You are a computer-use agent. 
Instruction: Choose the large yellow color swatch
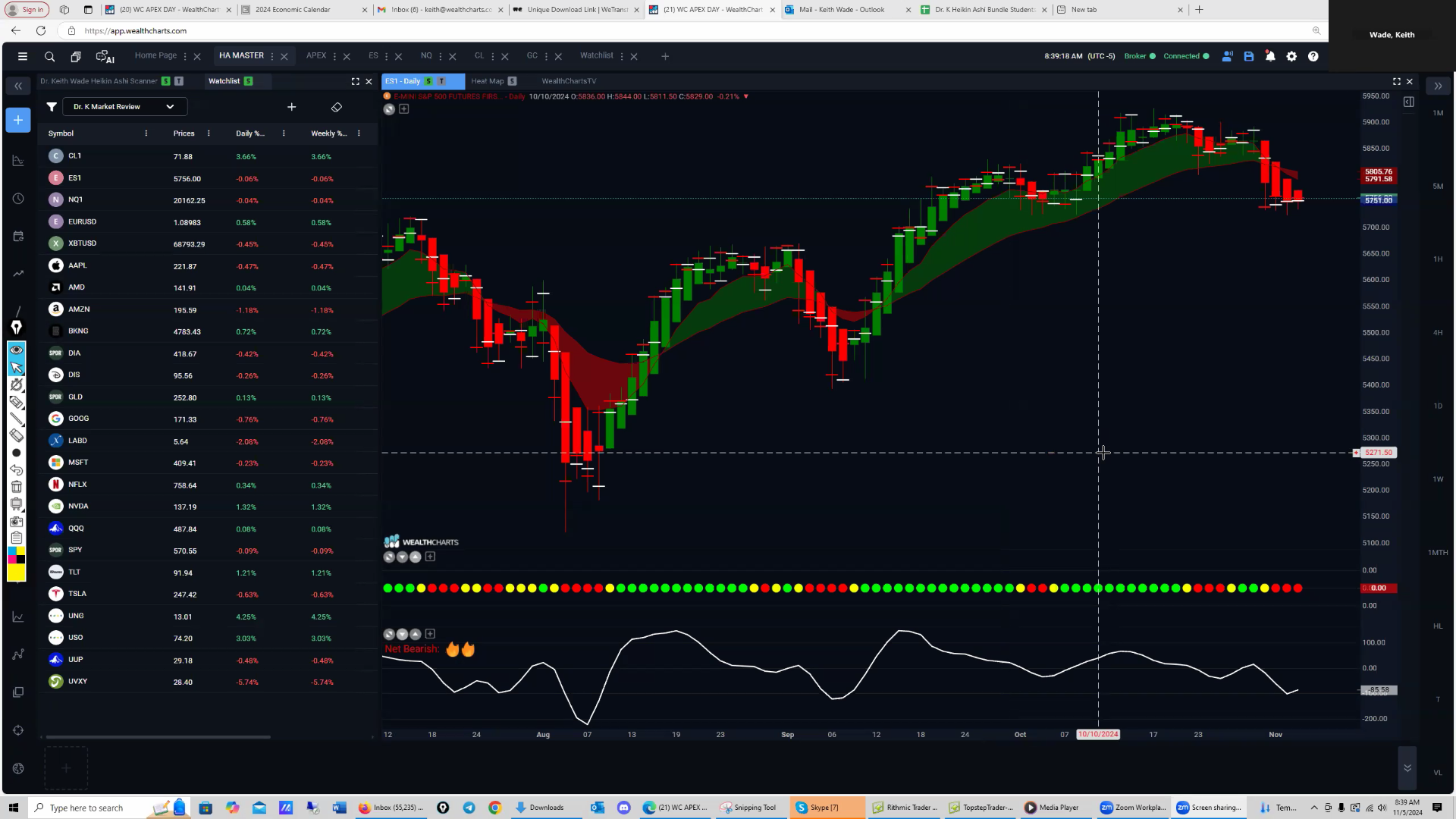16,573
